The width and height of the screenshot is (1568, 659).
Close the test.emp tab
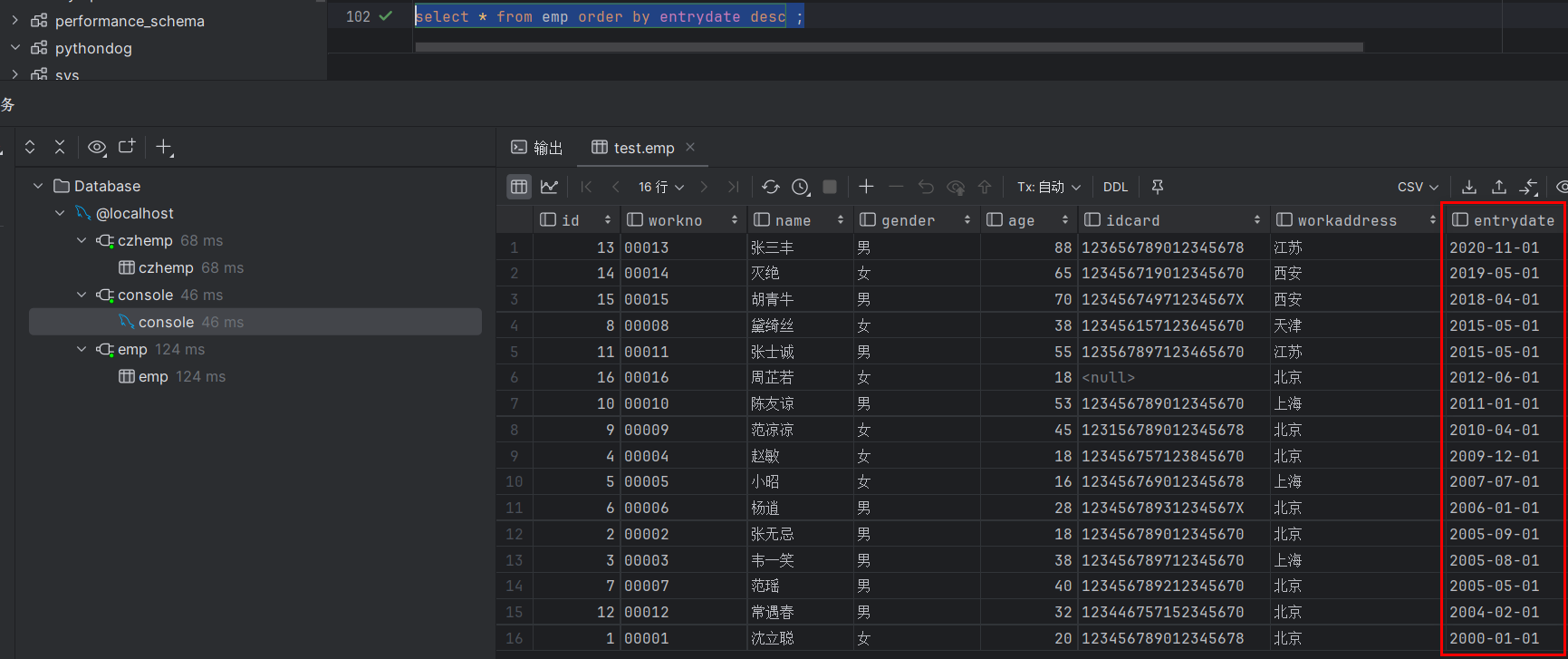point(690,147)
